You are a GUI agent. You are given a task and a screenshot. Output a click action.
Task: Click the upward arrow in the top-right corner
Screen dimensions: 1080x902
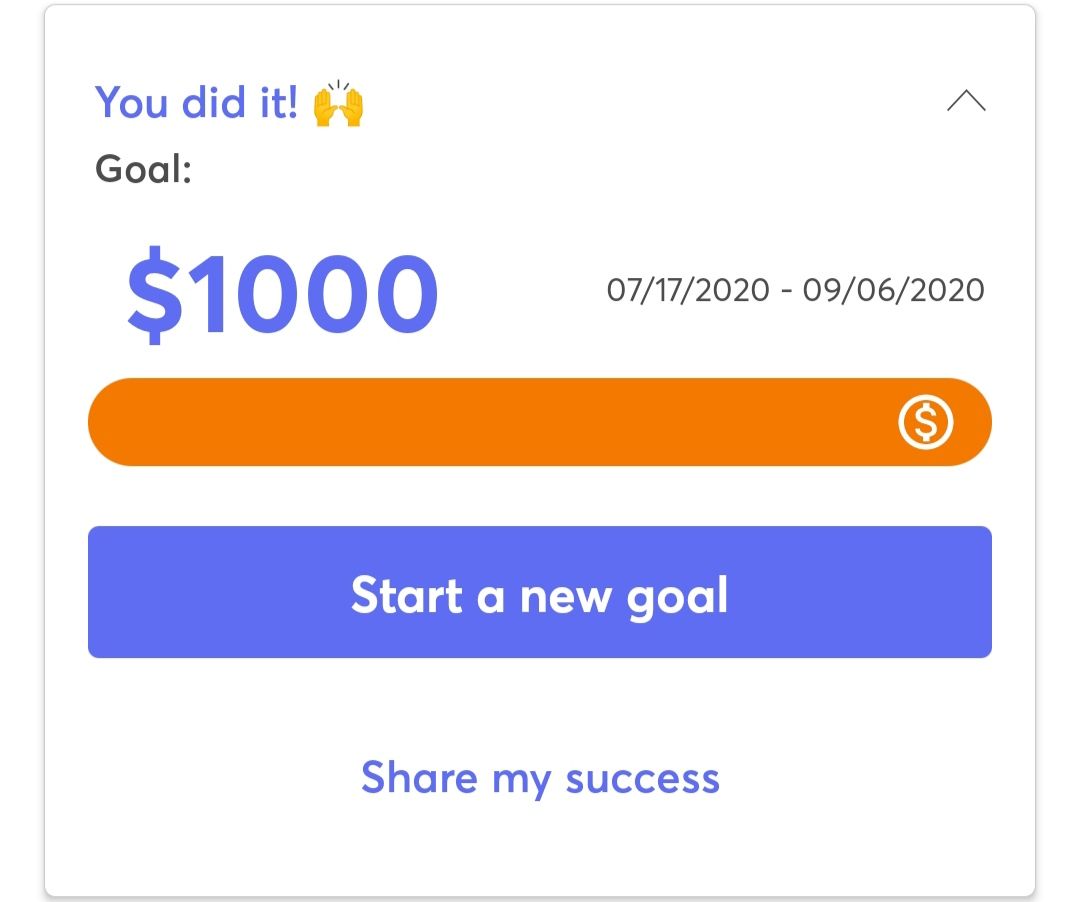point(966,101)
